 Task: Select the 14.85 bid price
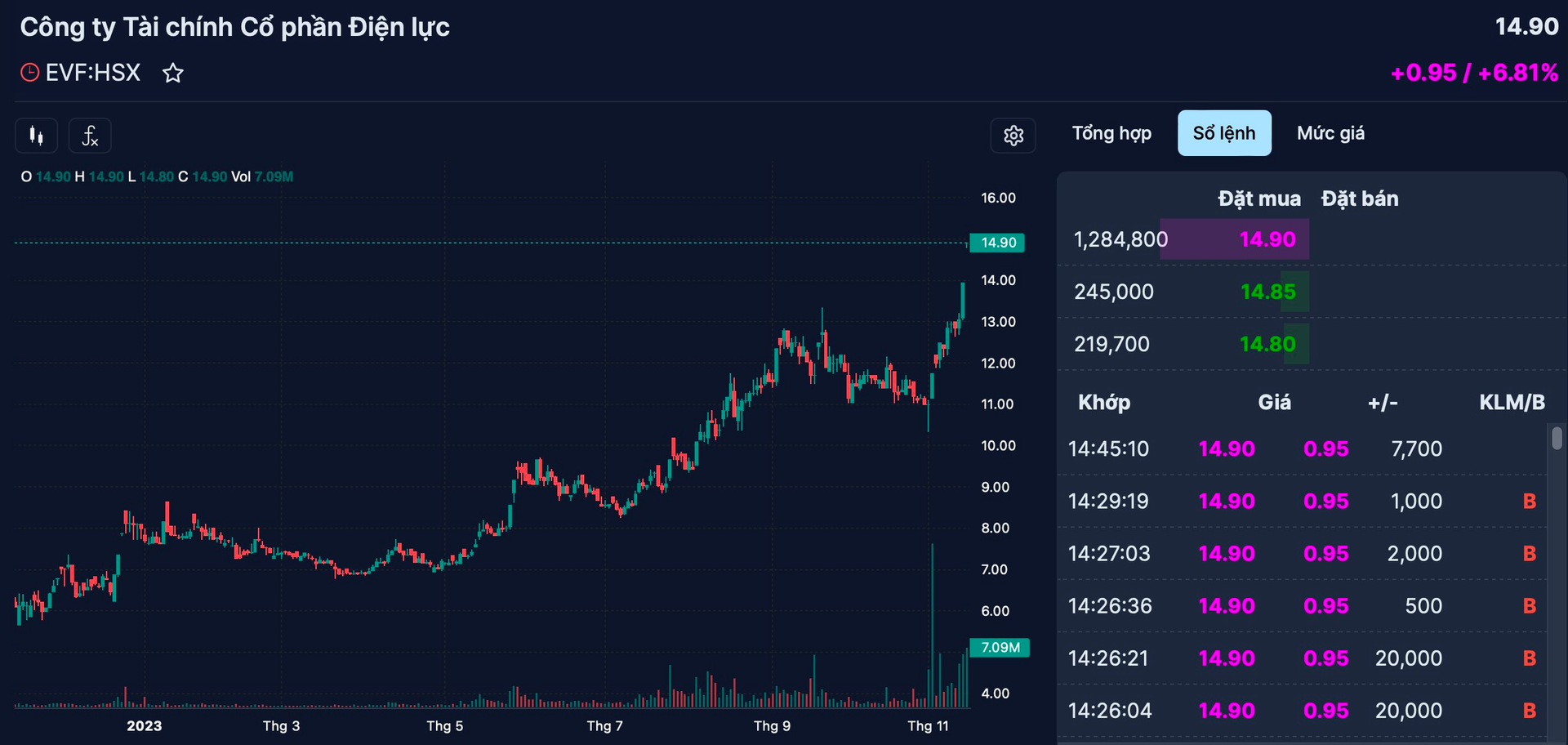(1267, 292)
